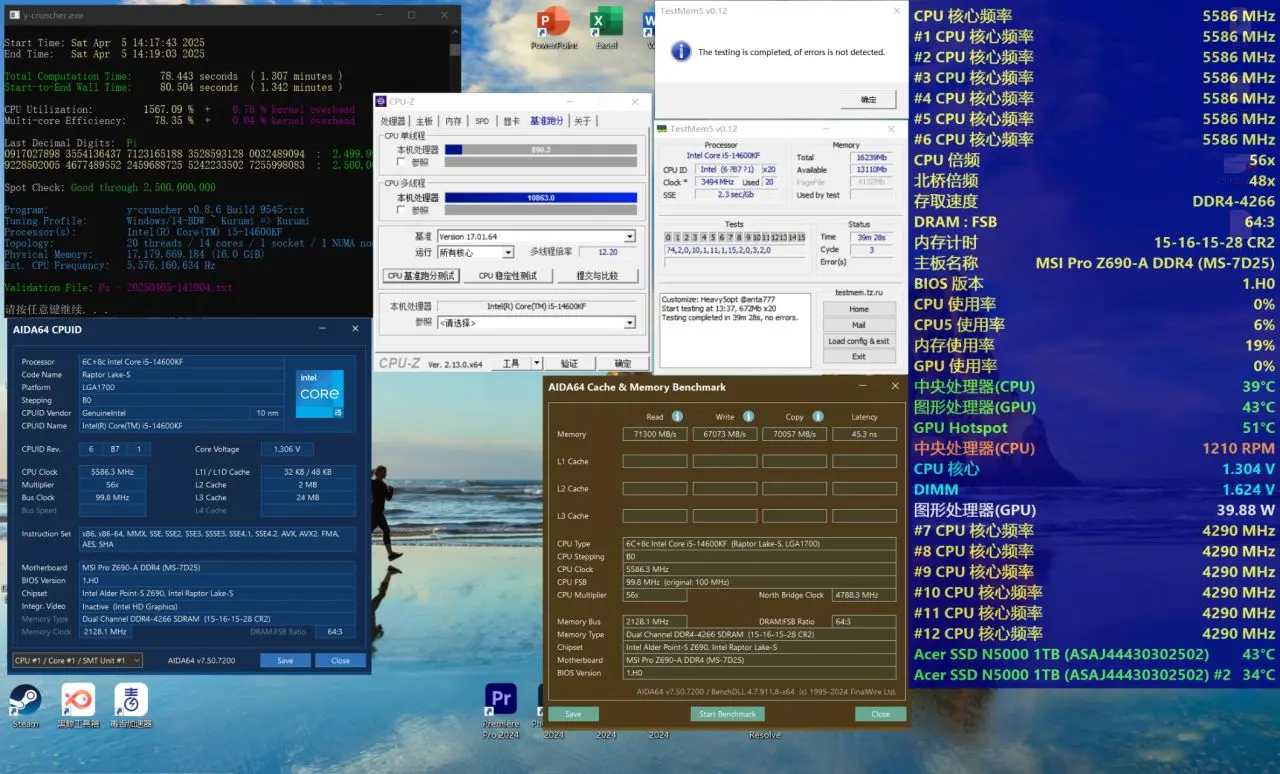Click the info icon next to Write column
The height and width of the screenshot is (774, 1280).
[747, 416]
